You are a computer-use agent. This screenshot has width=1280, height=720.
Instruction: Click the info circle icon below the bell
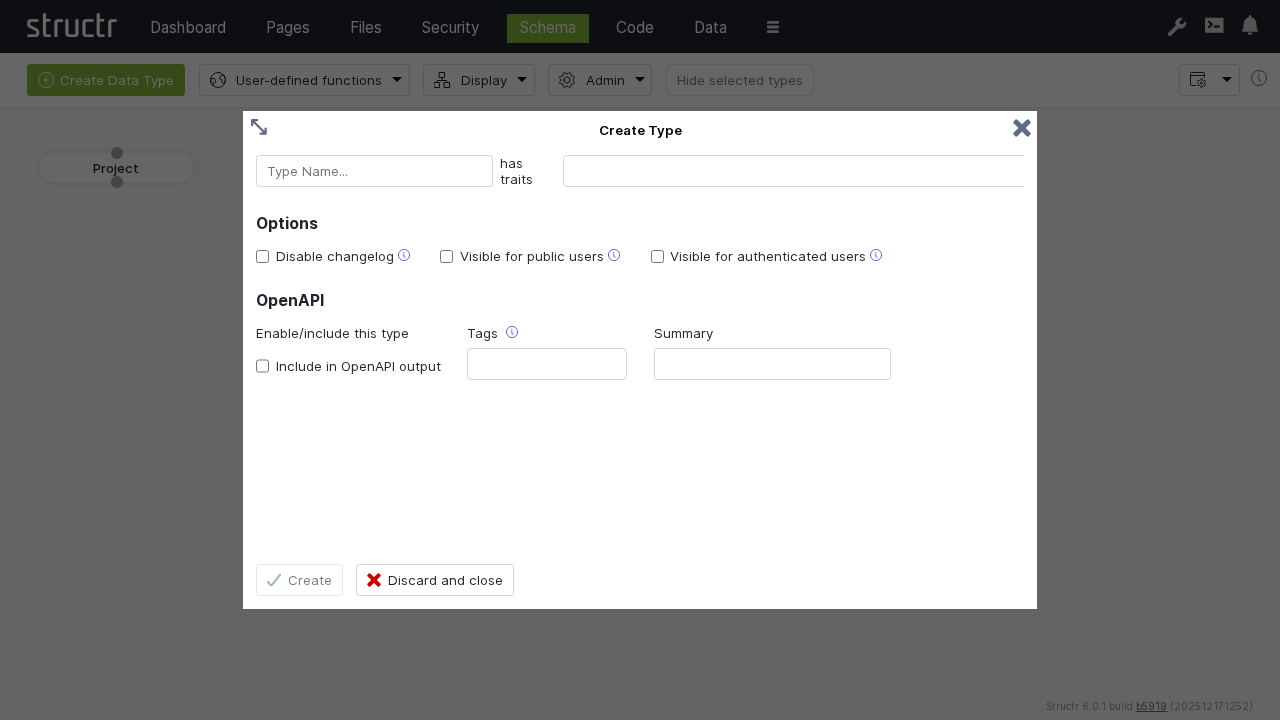pos(1259,77)
